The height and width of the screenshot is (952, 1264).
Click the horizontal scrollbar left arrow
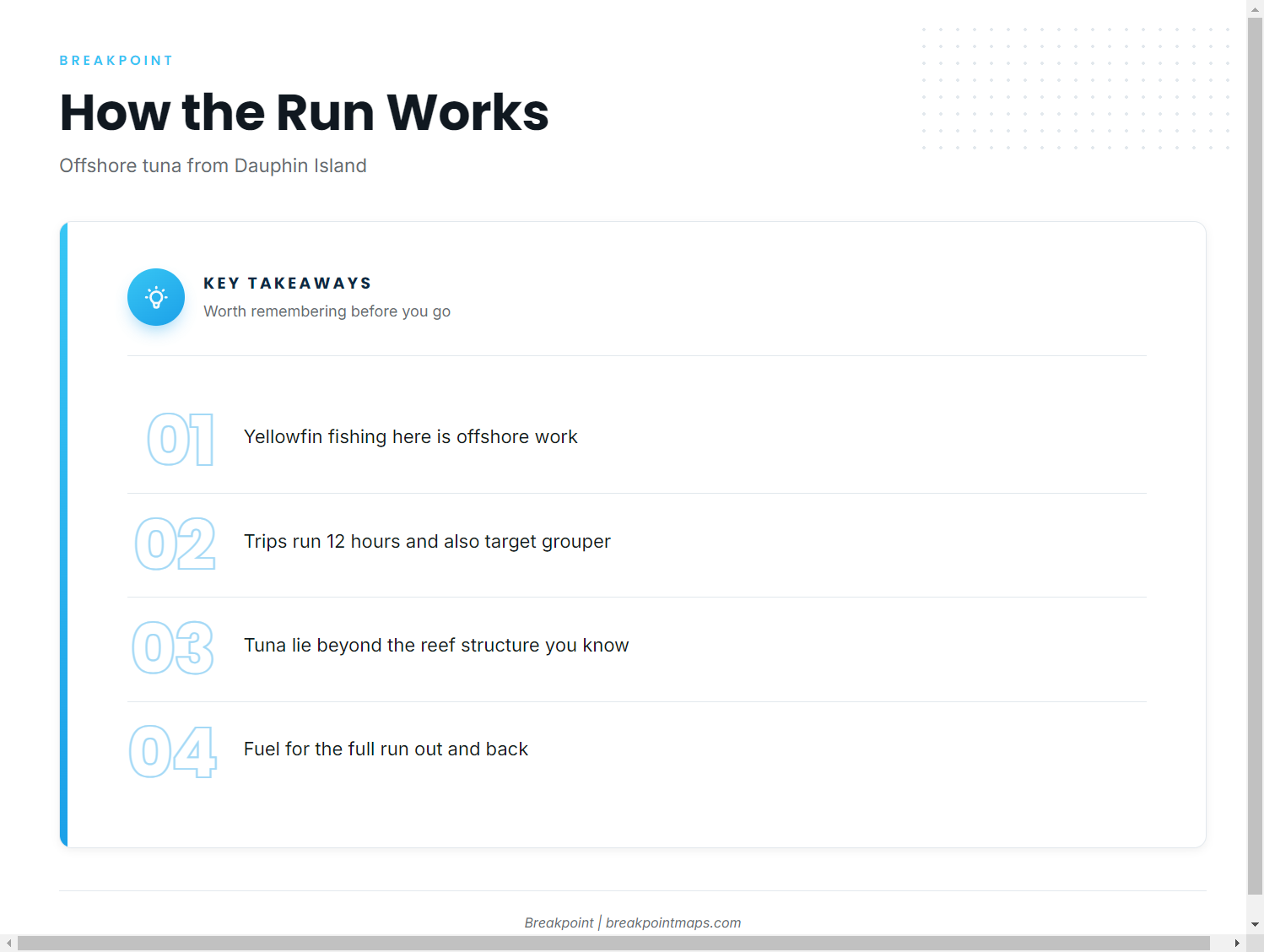pyautogui.click(x=8, y=943)
